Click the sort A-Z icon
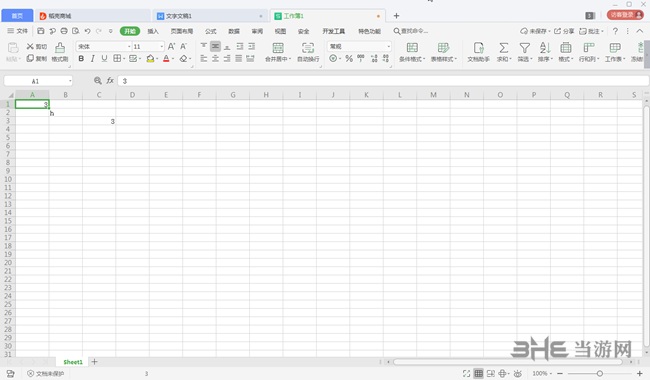 tap(545, 48)
